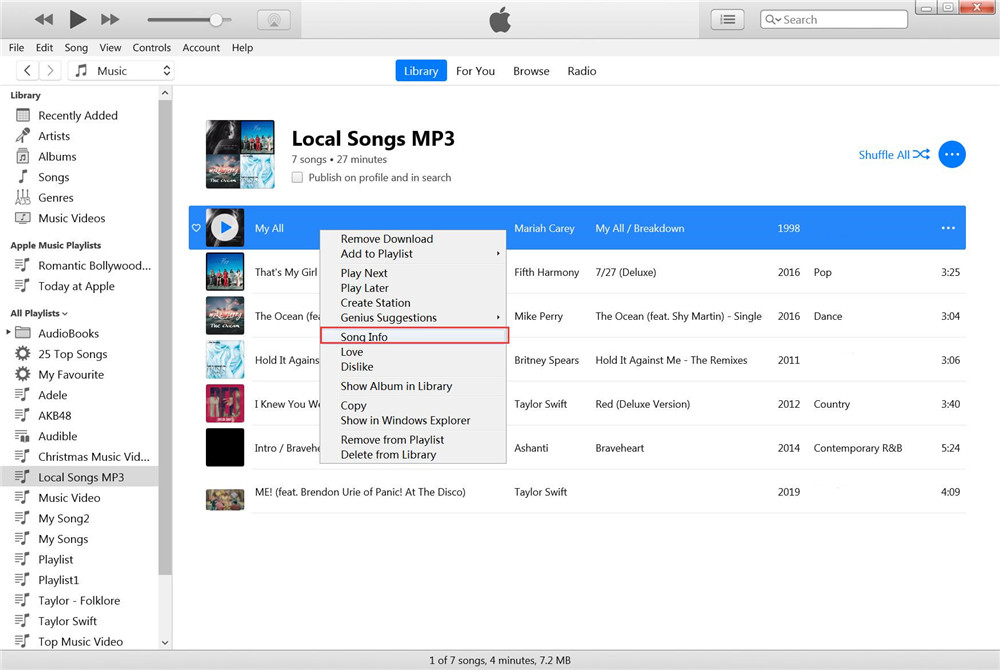Open the Help menu
Screen dimensions: 1000x670
tap(242, 48)
